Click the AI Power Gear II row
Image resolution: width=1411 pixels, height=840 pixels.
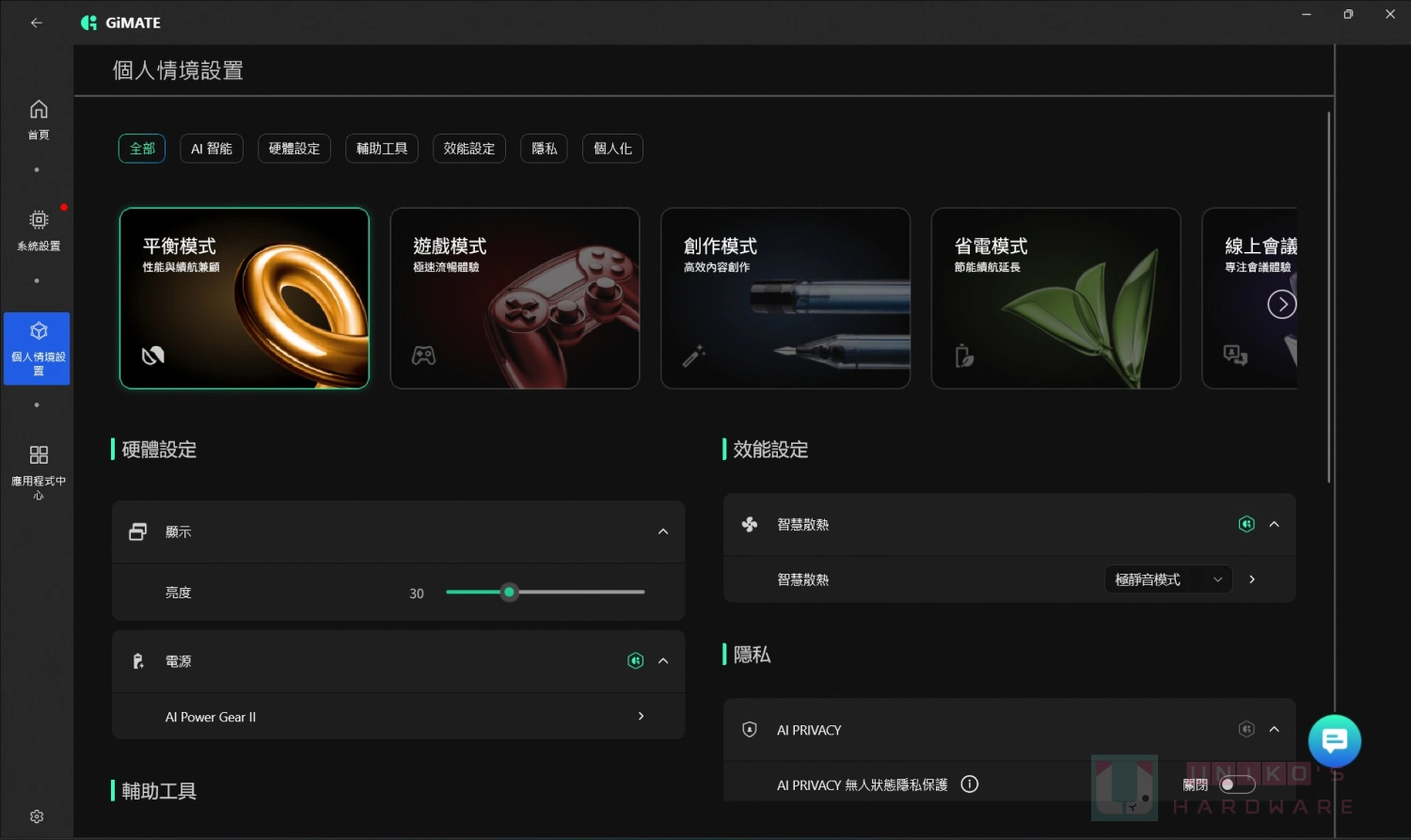pos(398,716)
